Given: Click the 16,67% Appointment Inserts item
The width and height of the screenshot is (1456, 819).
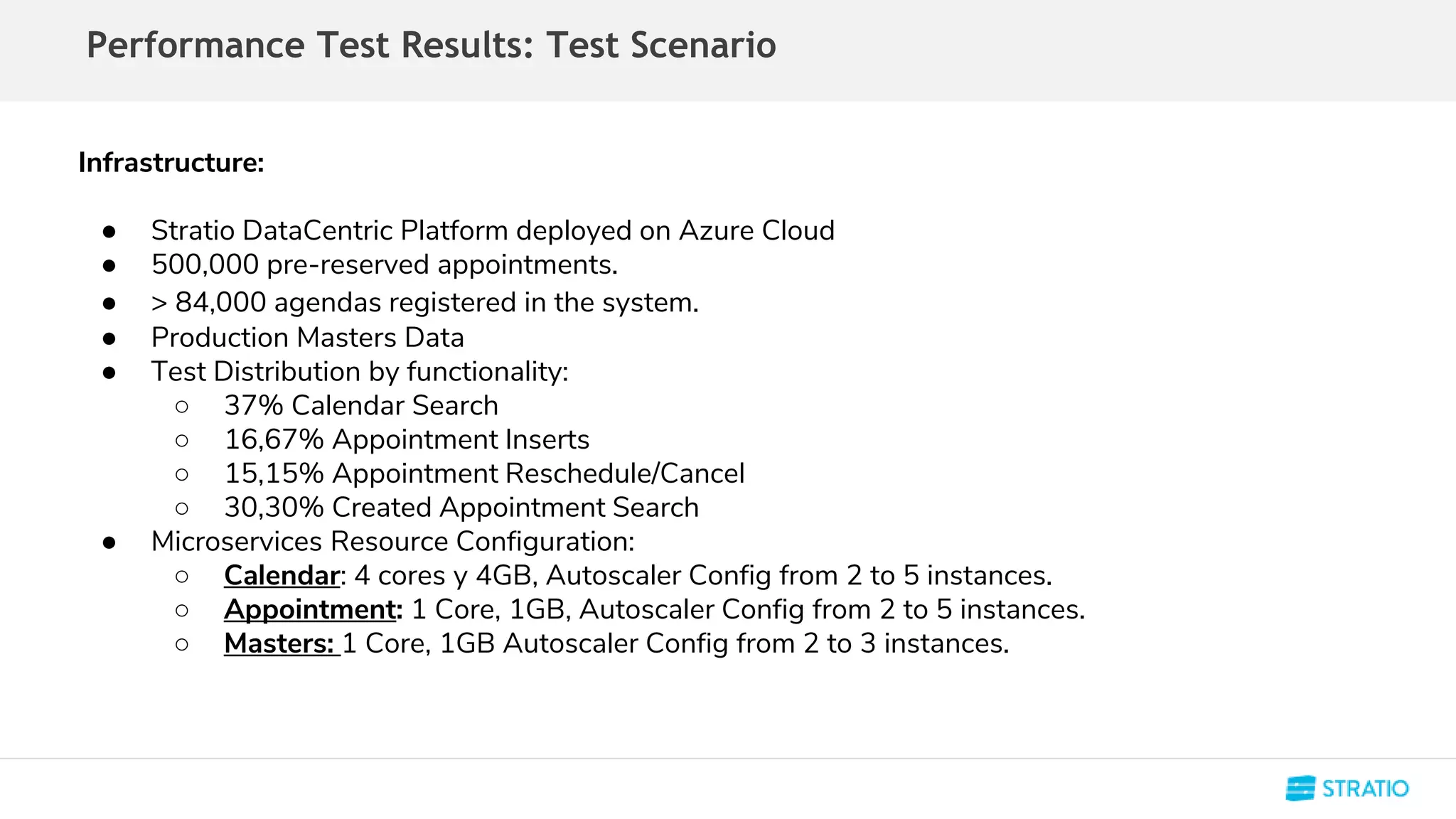Looking at the screenshot, I should pos(407,440).
